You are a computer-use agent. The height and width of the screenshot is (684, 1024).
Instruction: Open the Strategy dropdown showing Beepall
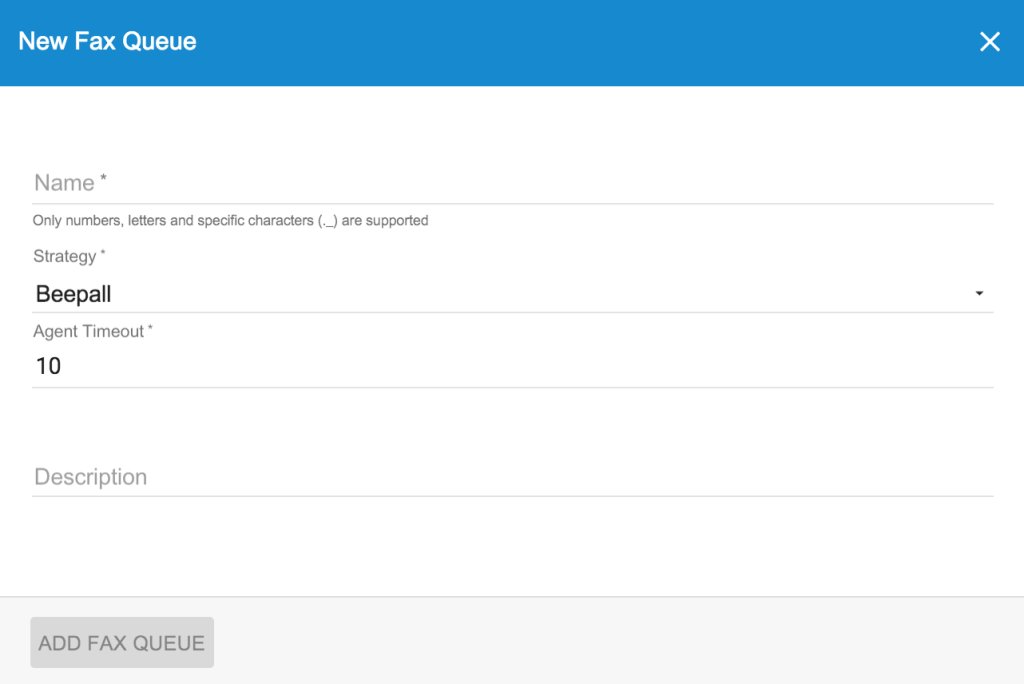coord(513,294)
